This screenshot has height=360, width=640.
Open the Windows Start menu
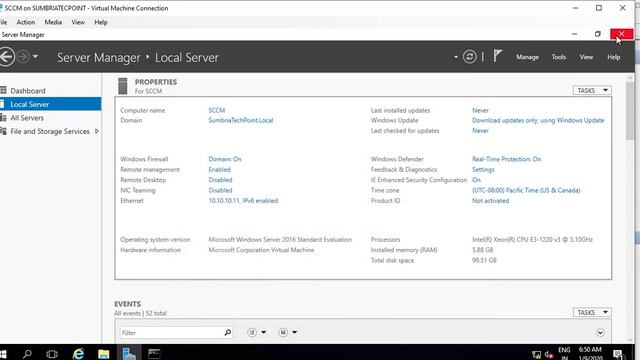[3, 354]
